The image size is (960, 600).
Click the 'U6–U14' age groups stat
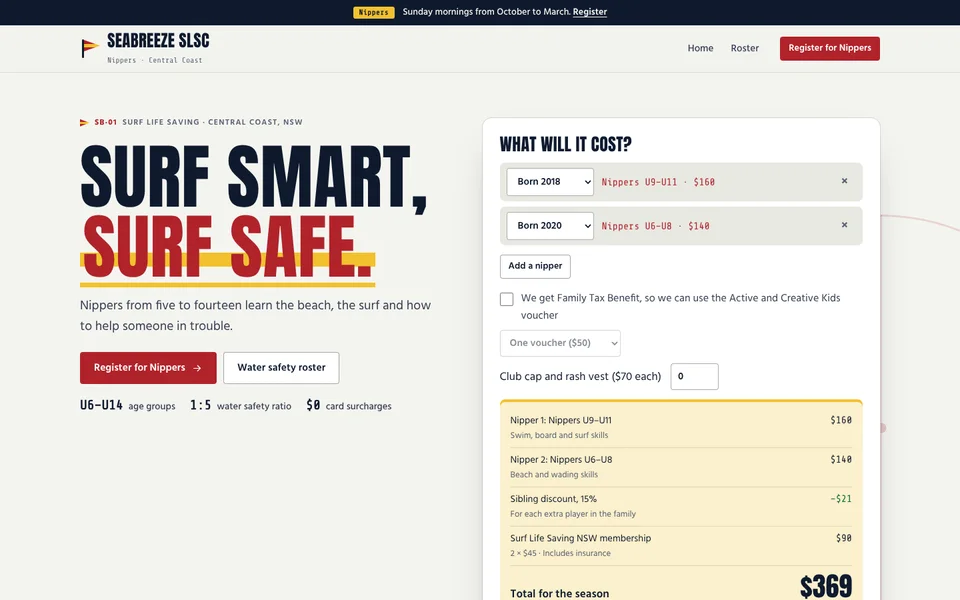point(101,405)
